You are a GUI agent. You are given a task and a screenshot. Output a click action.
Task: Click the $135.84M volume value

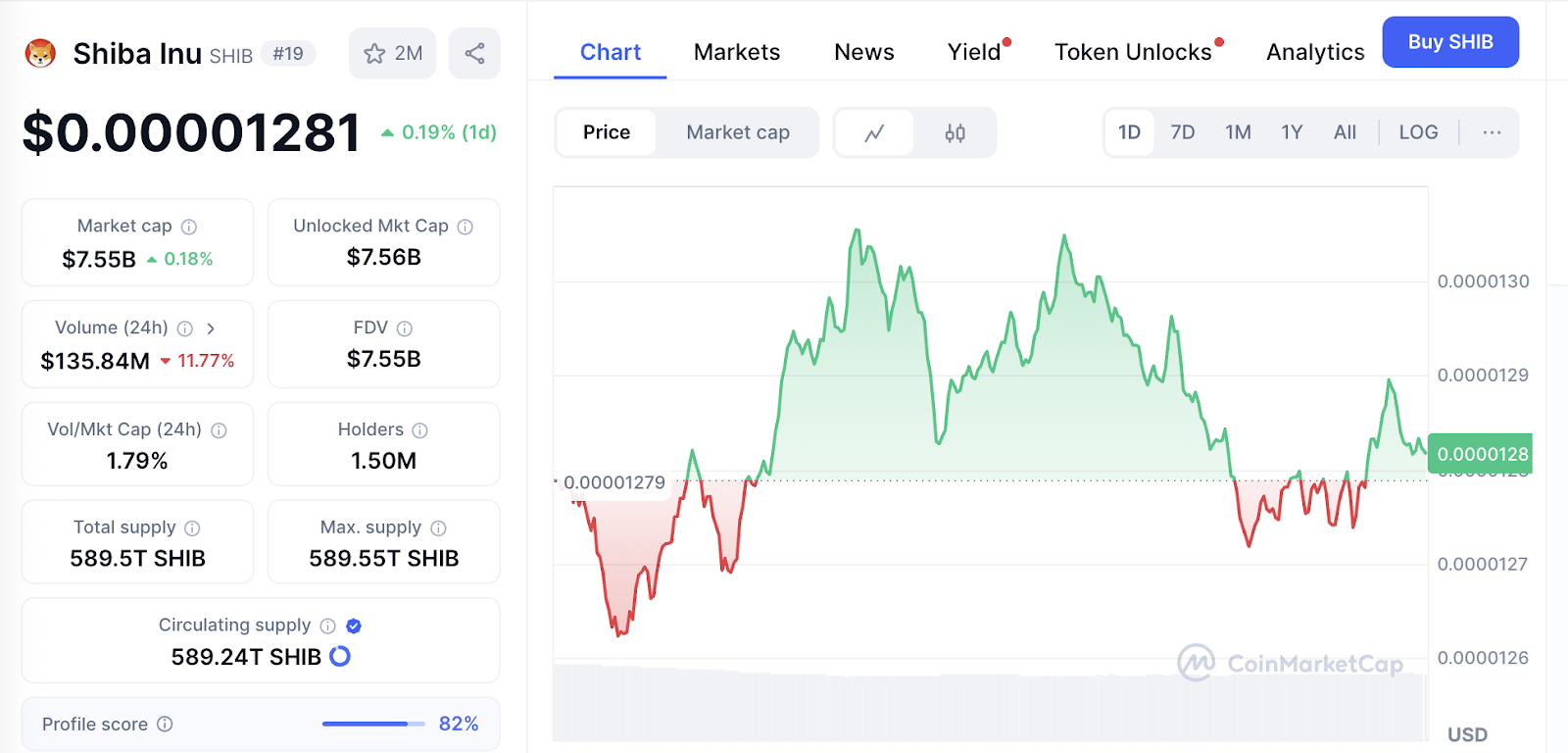(x=95, y=362)
